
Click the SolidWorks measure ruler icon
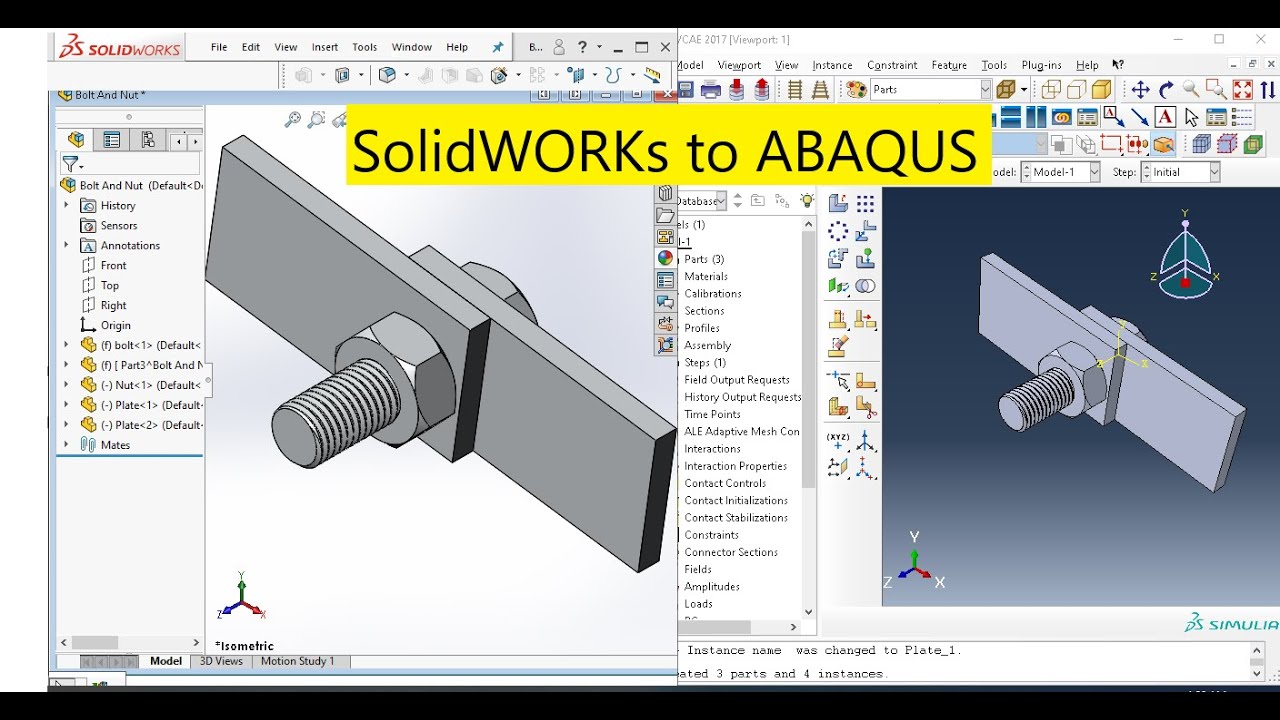tap(653, 75)
